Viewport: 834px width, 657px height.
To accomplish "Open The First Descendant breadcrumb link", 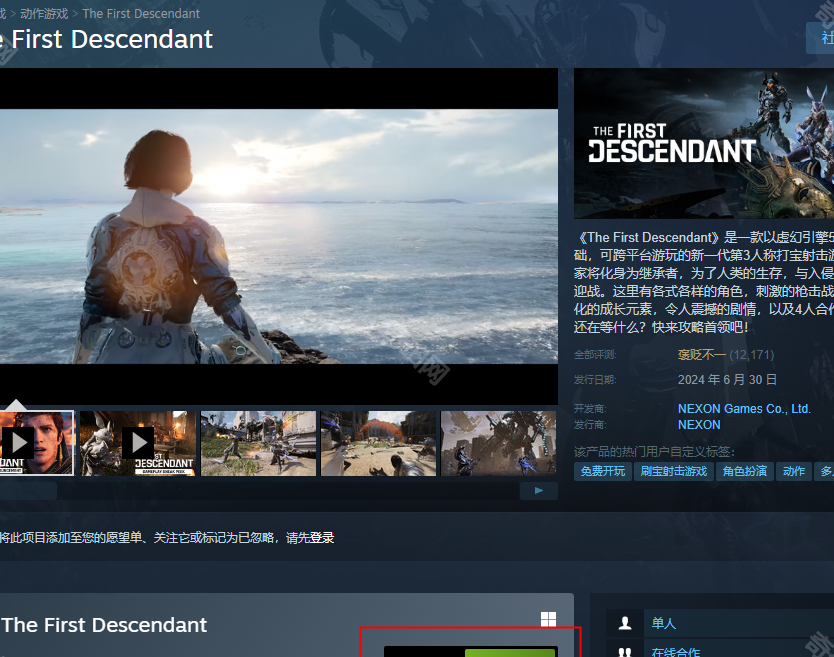I will [141, 14].
